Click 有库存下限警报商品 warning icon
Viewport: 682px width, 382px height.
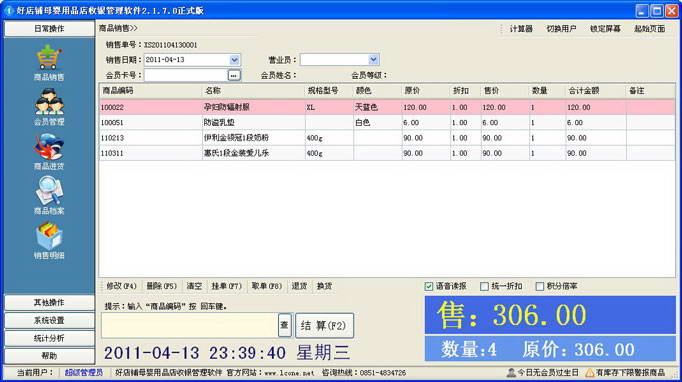click(590, 372)
